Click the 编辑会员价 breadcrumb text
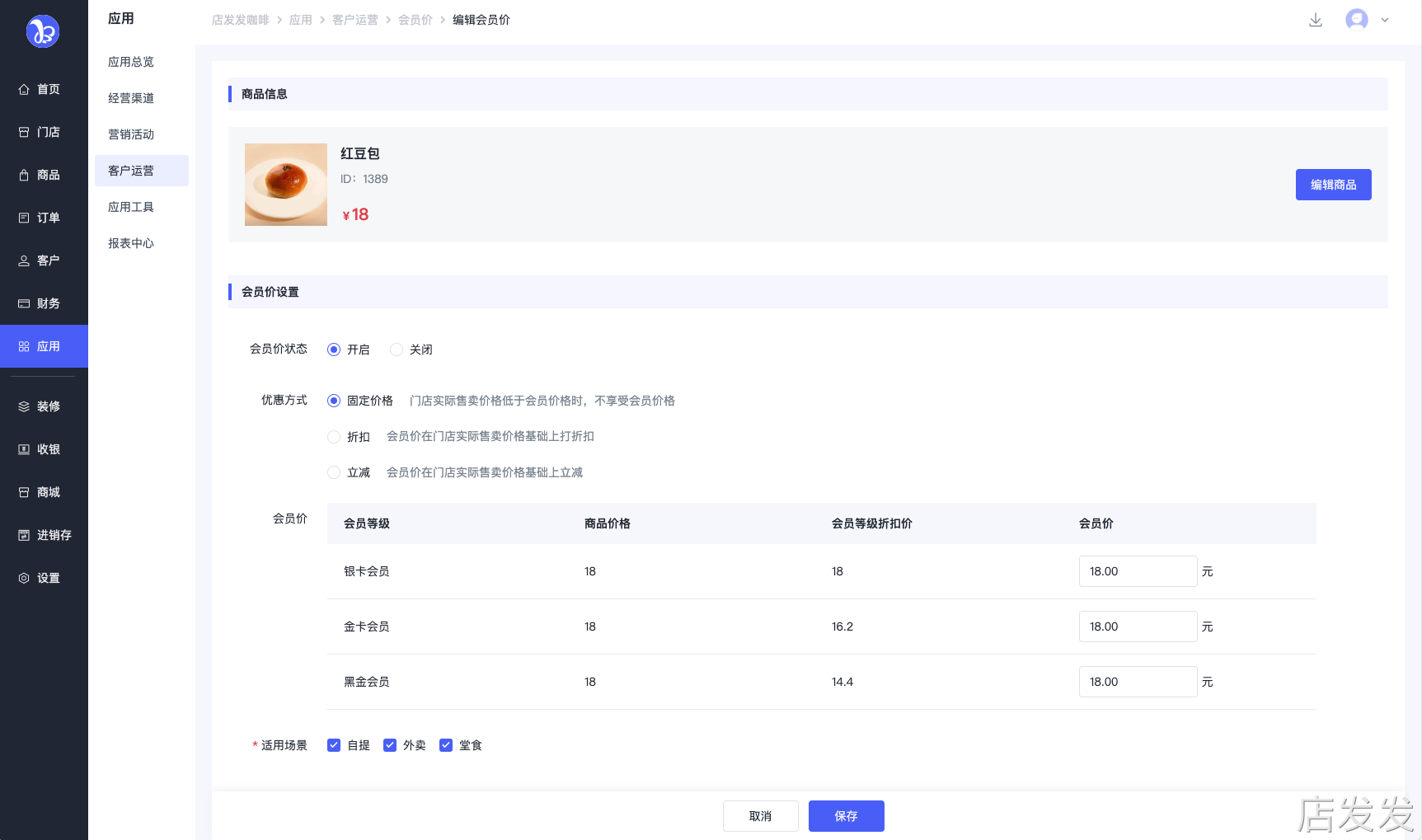1422x840 pixels. click(481, 20)
